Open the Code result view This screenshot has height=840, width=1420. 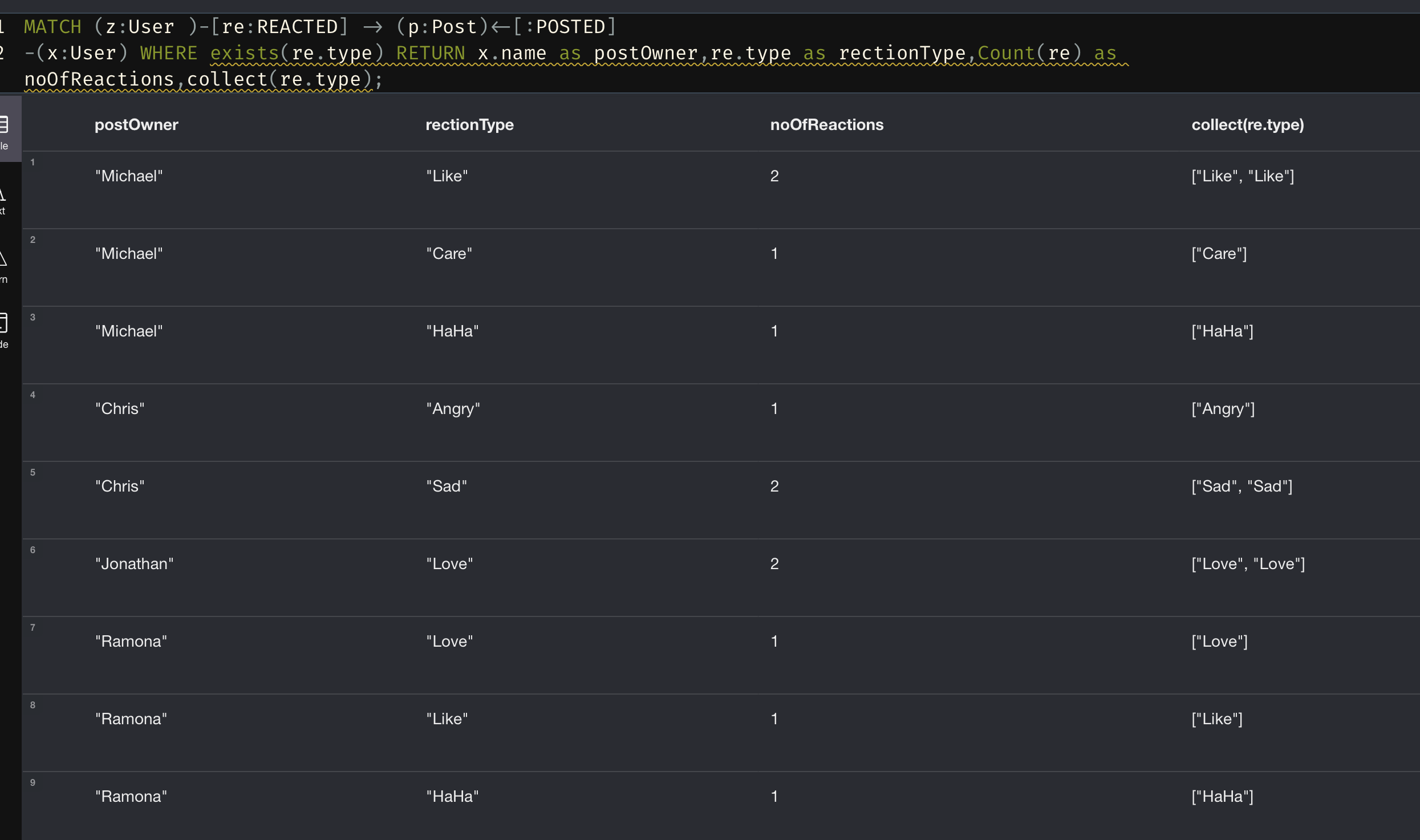[x=4, y=330]
